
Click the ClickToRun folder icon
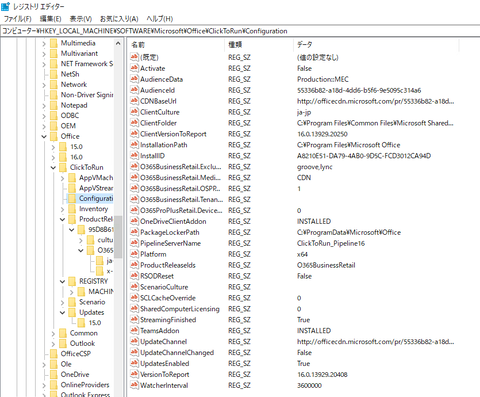point(63,167)
